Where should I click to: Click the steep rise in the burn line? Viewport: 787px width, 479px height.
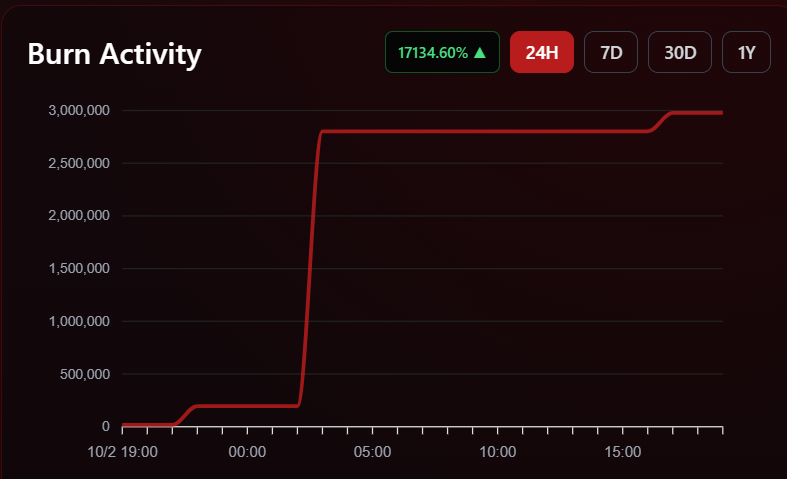310,269
